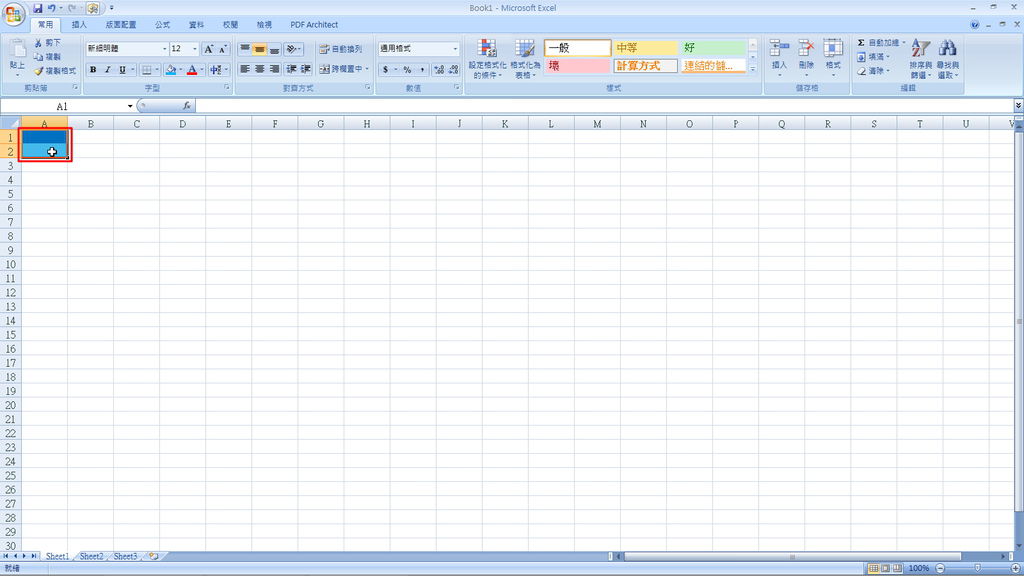Apply the 好 green cell style

[713, 48]
